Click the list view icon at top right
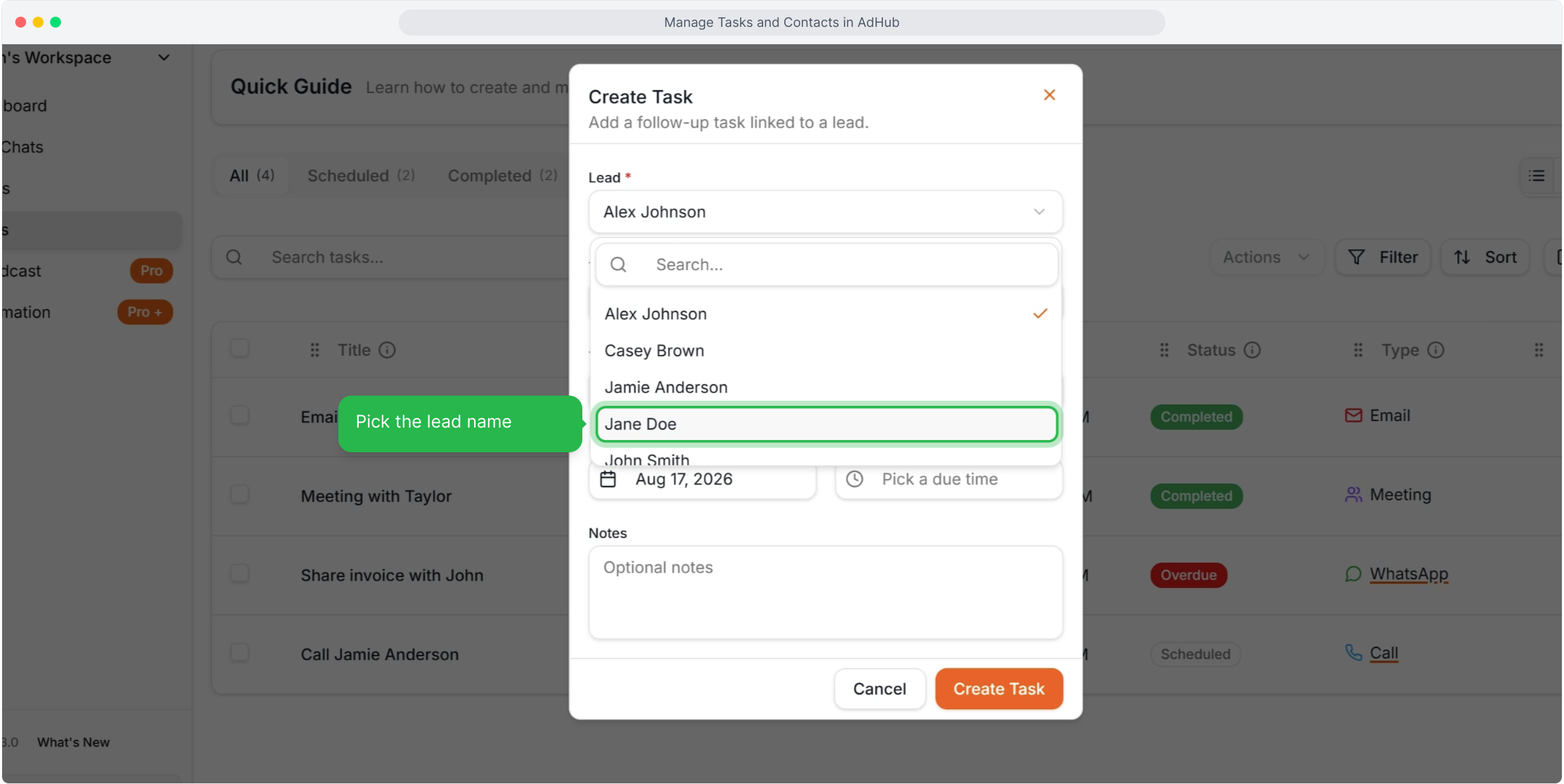1564x784 pixels. point(1536,176)
